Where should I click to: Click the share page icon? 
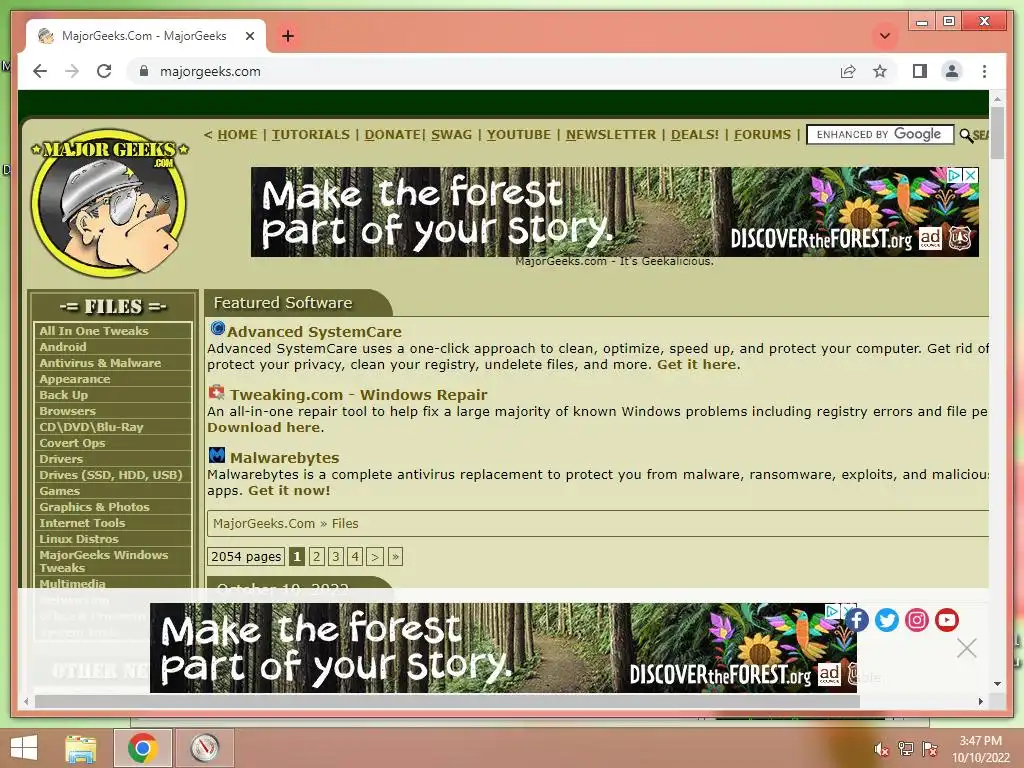coord(848,71)
